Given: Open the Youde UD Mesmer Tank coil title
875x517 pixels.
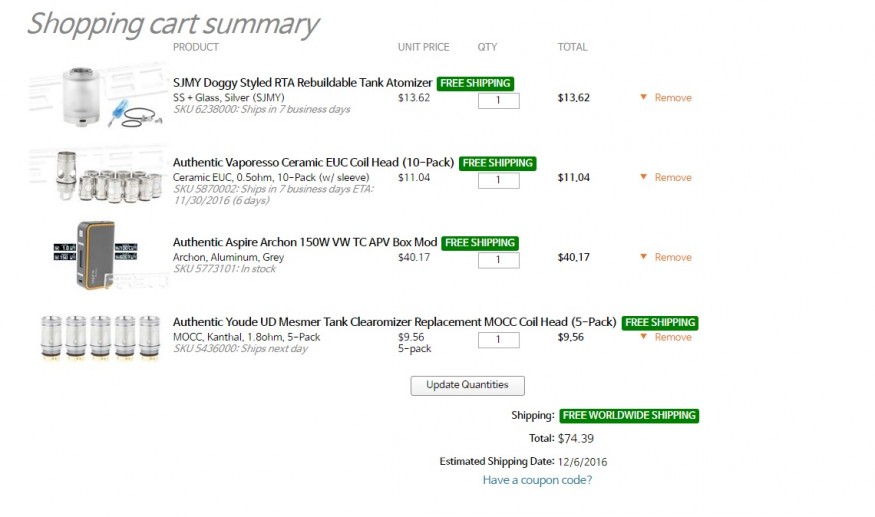Looking at the screenshot, I should pos(395,322).
